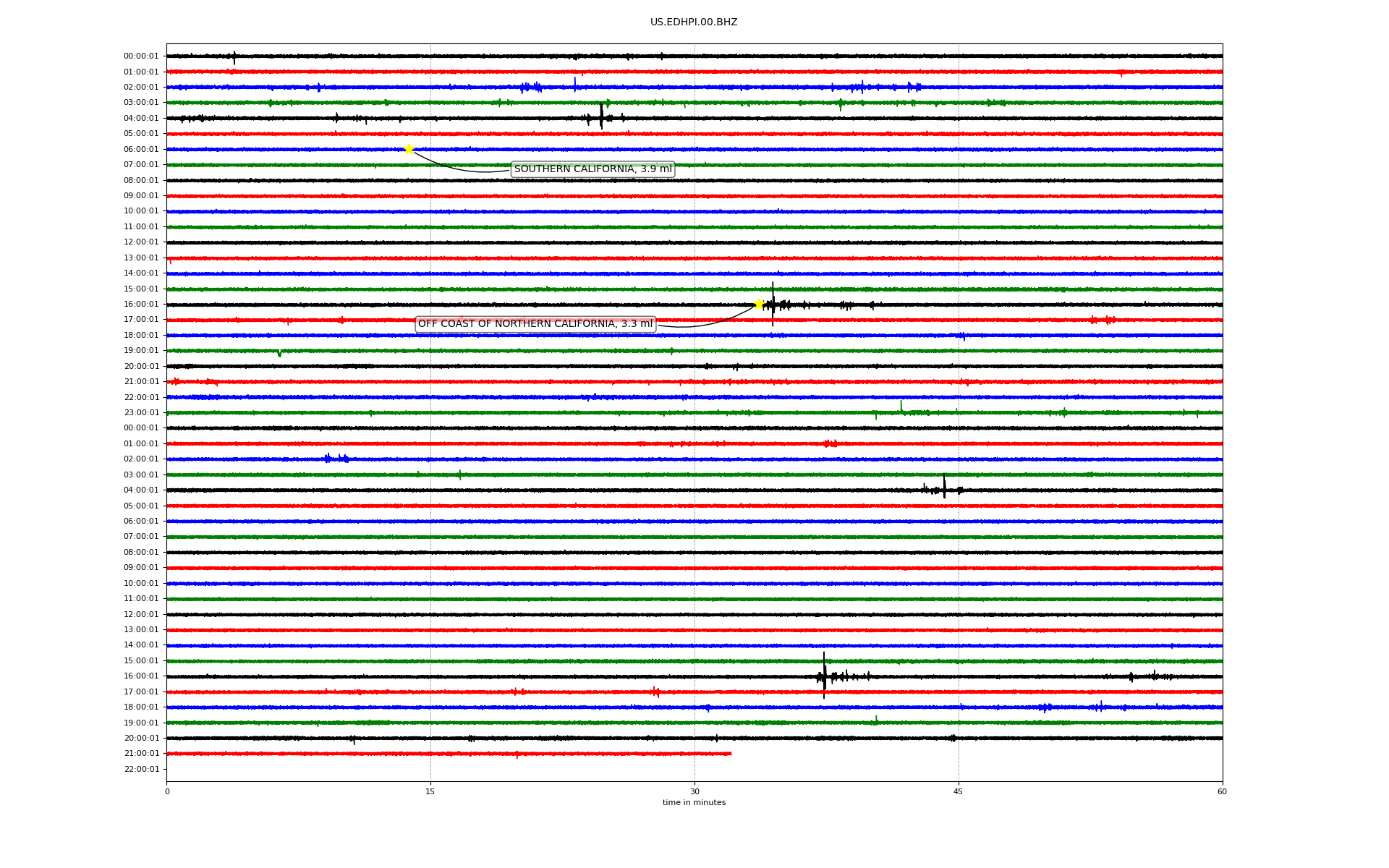Image resolution: width=1389 pixels, height=868 pixels.
Task: Click the yellow star near the 16:00:01 spike
Action: click(x=759, y=304)
